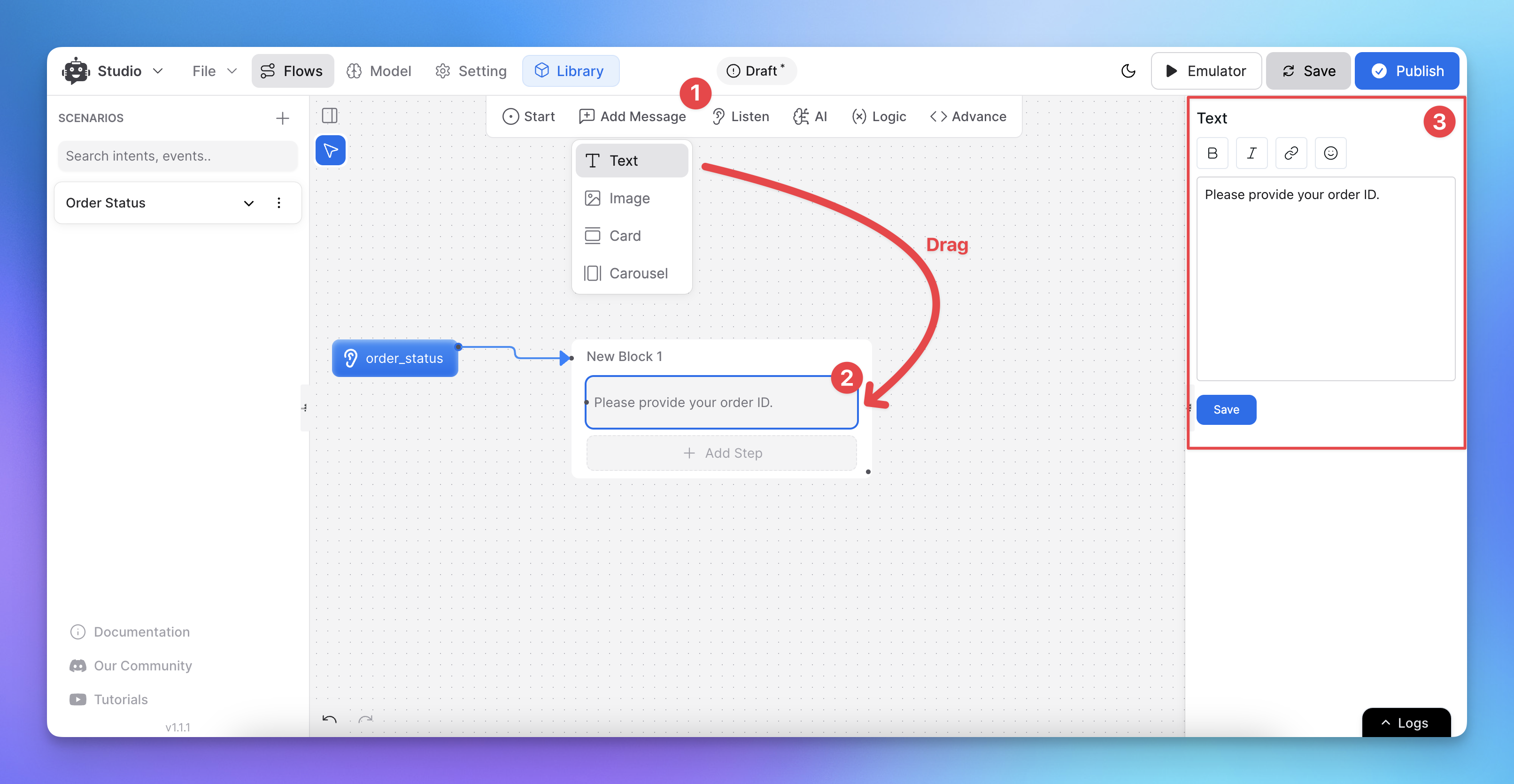Open the Advance toolbar item
Image resolution: width=1514 pixels, height=784 pixels.
968,117
